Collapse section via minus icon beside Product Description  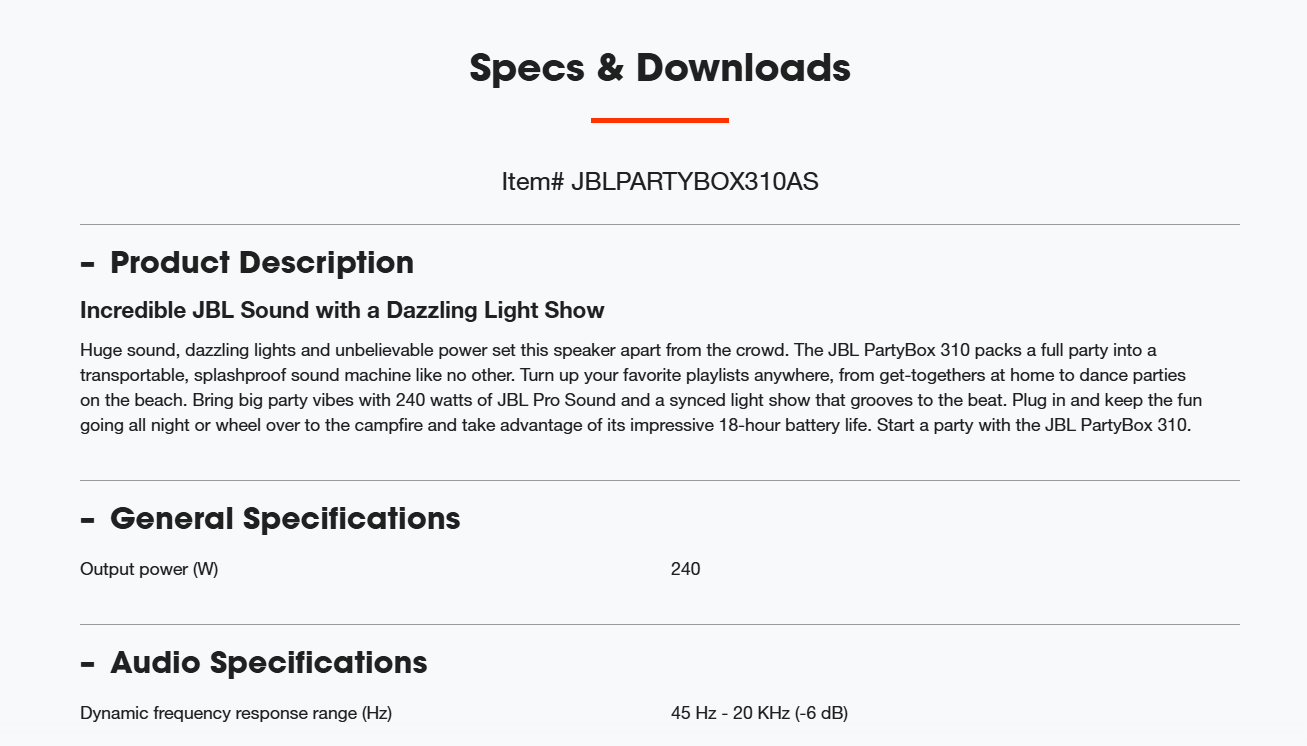(87, 264)
